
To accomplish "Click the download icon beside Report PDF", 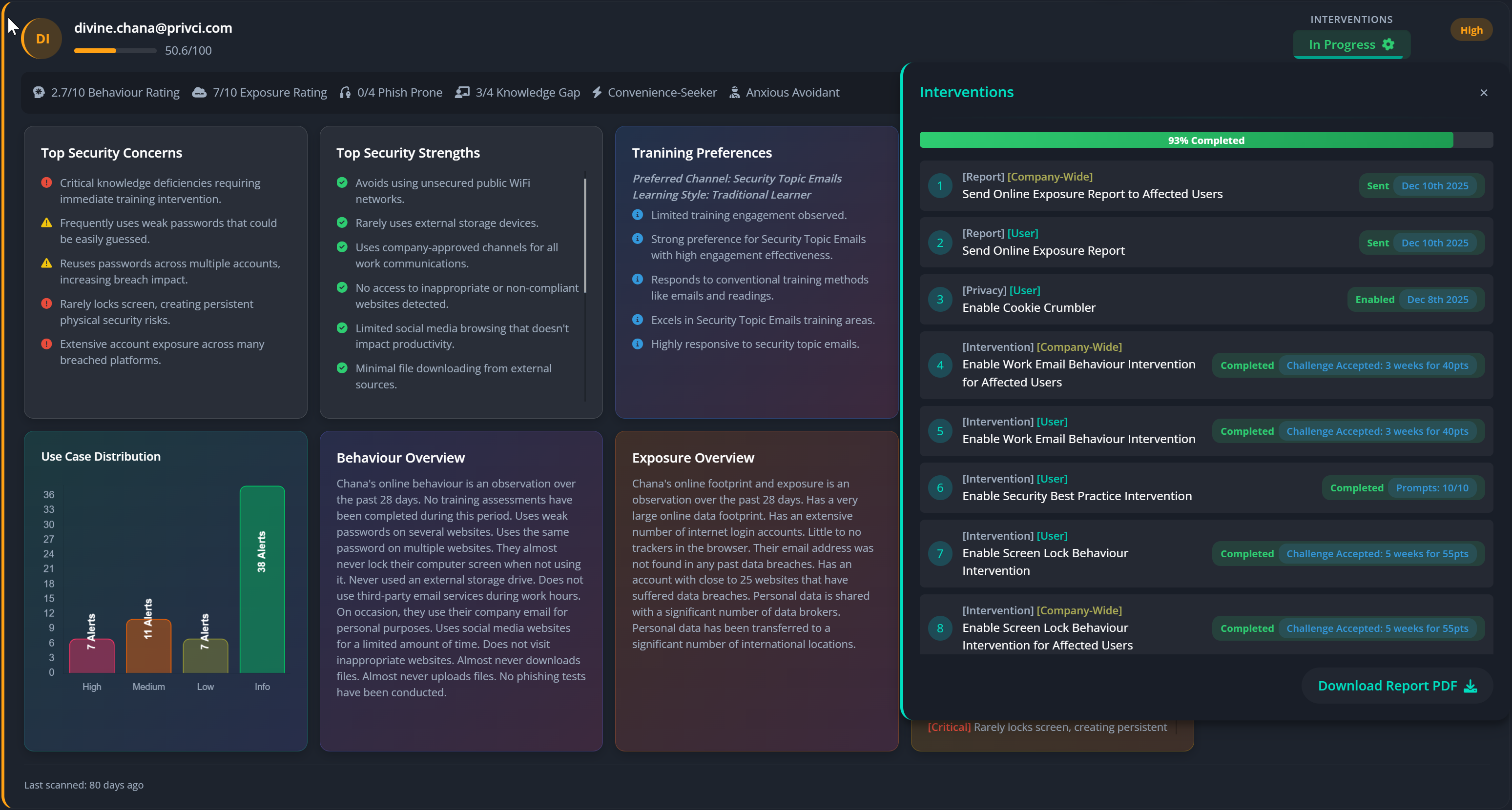I will click(x=1471, y=686).
